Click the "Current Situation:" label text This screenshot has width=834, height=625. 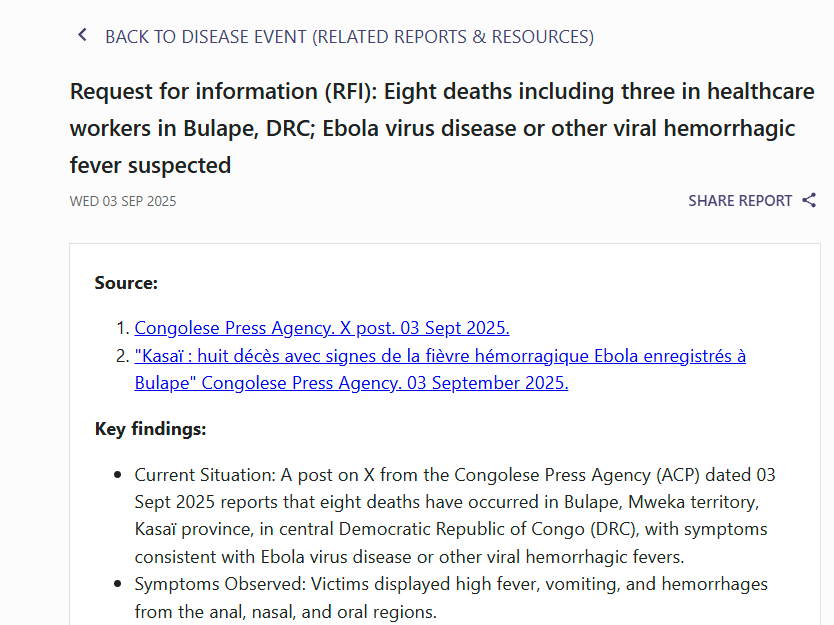[x=205, y=474]
